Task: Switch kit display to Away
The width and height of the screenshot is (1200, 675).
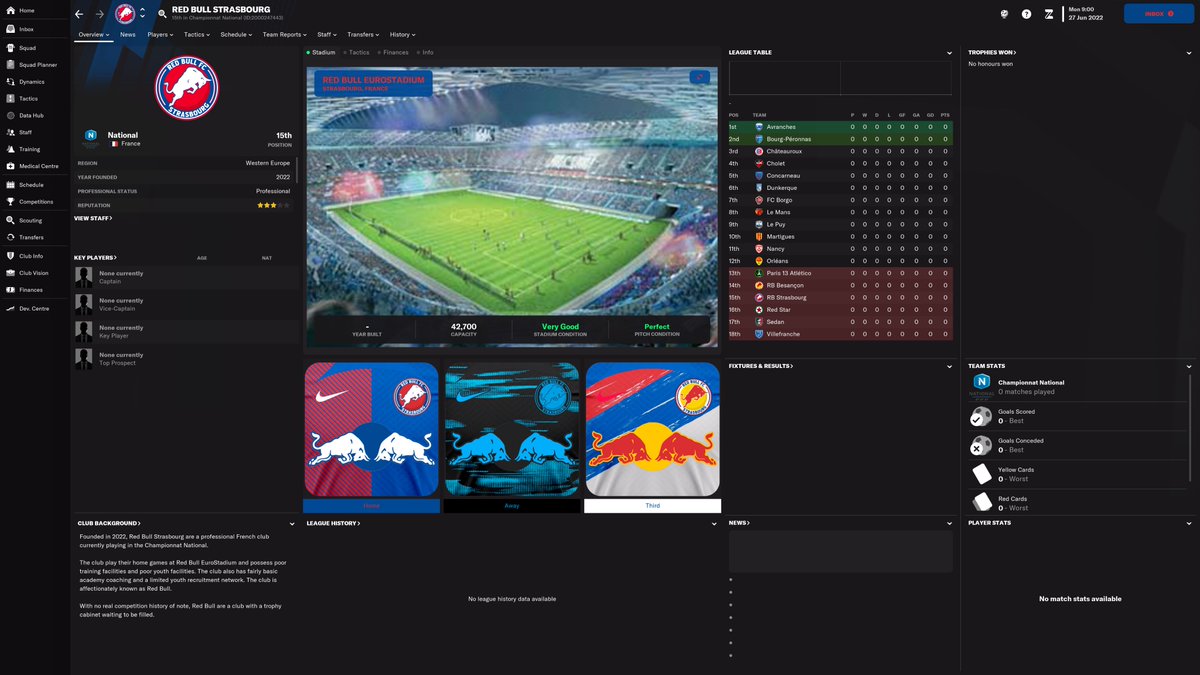Action: [x=512, y=506]
